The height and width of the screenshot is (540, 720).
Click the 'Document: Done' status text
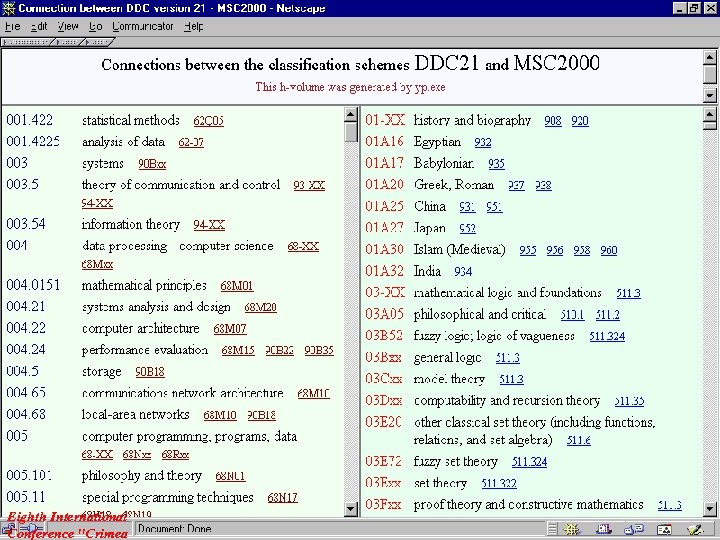[x=174, y=529]
